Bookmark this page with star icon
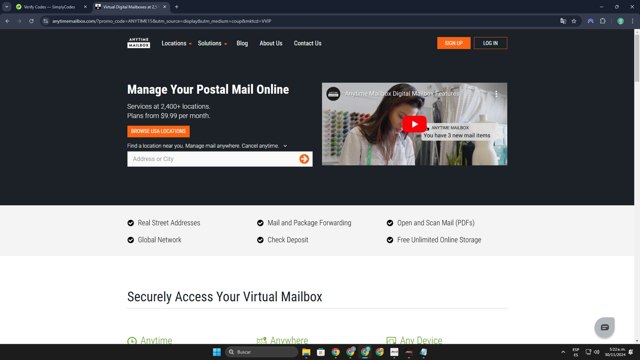The image size is (640, 360). 574,21
